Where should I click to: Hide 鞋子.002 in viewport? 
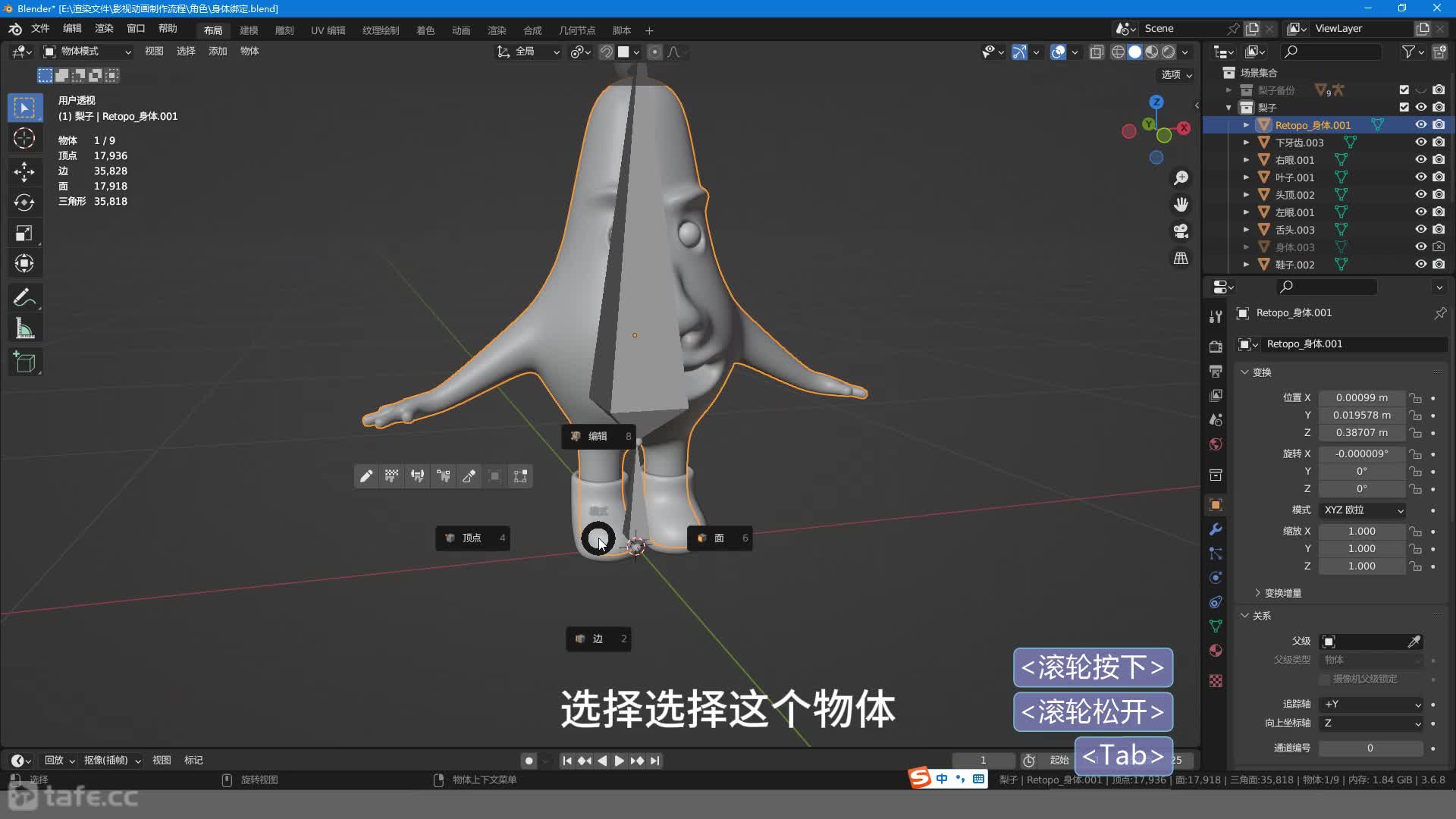[x=1421, y=265]
